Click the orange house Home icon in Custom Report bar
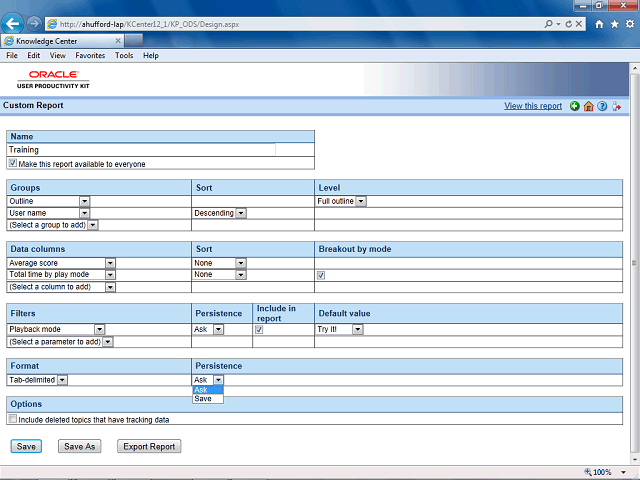 pos(589,106)
